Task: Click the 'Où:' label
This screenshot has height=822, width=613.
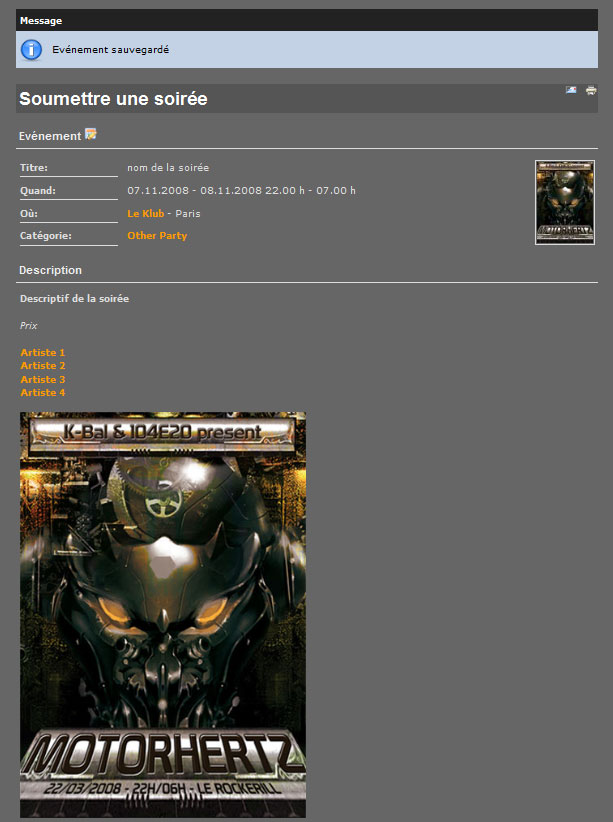Action: click(29, 213)
